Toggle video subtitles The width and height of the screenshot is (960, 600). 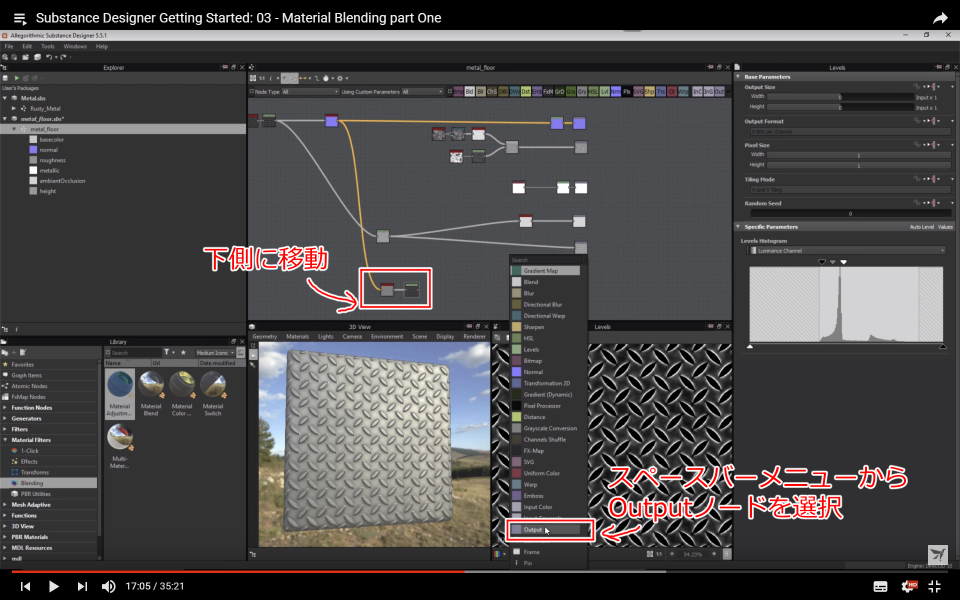click(x=880, y=587)
